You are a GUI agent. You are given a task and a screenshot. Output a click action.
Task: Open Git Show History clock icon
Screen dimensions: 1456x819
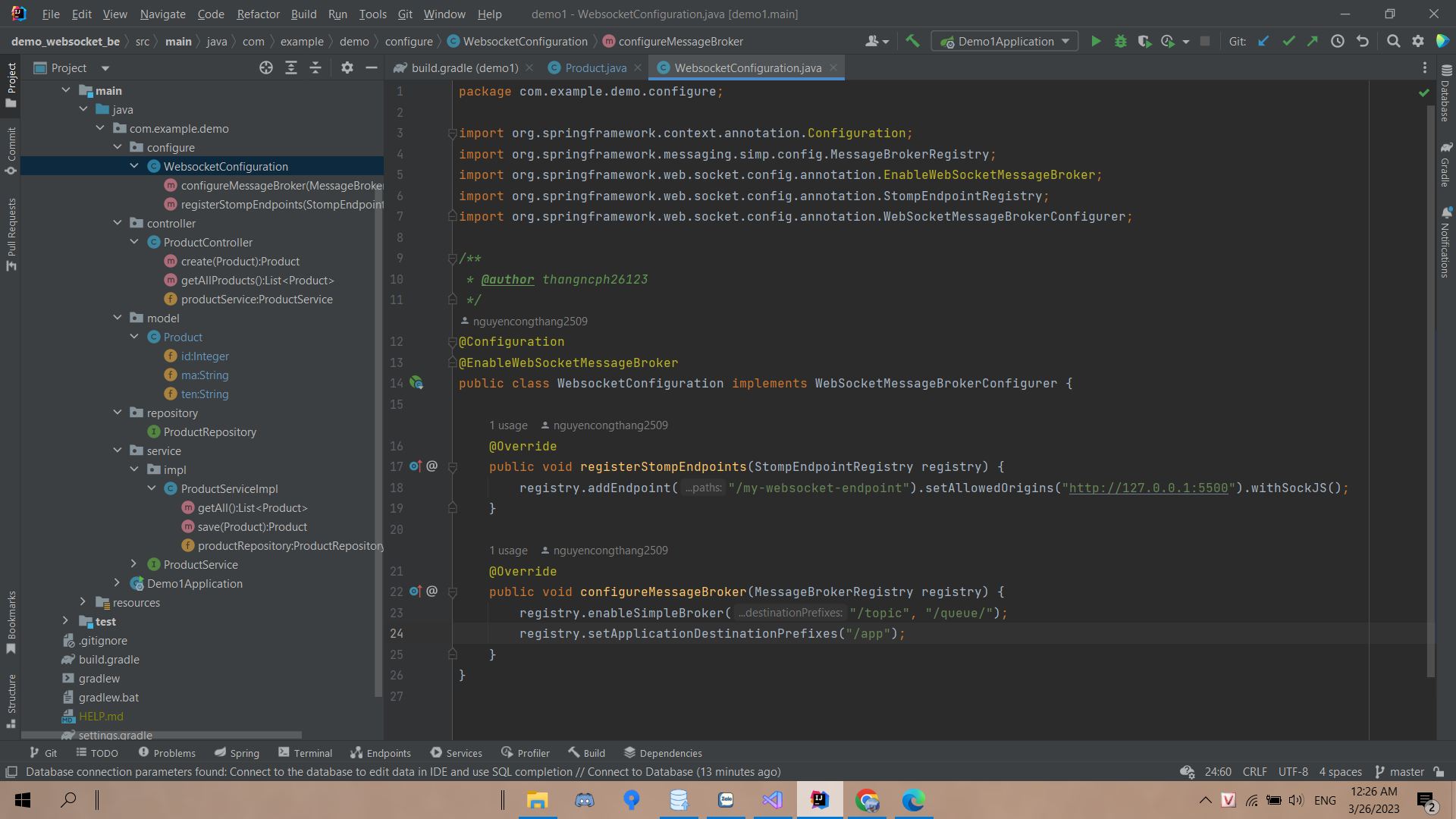[1338, 42]
